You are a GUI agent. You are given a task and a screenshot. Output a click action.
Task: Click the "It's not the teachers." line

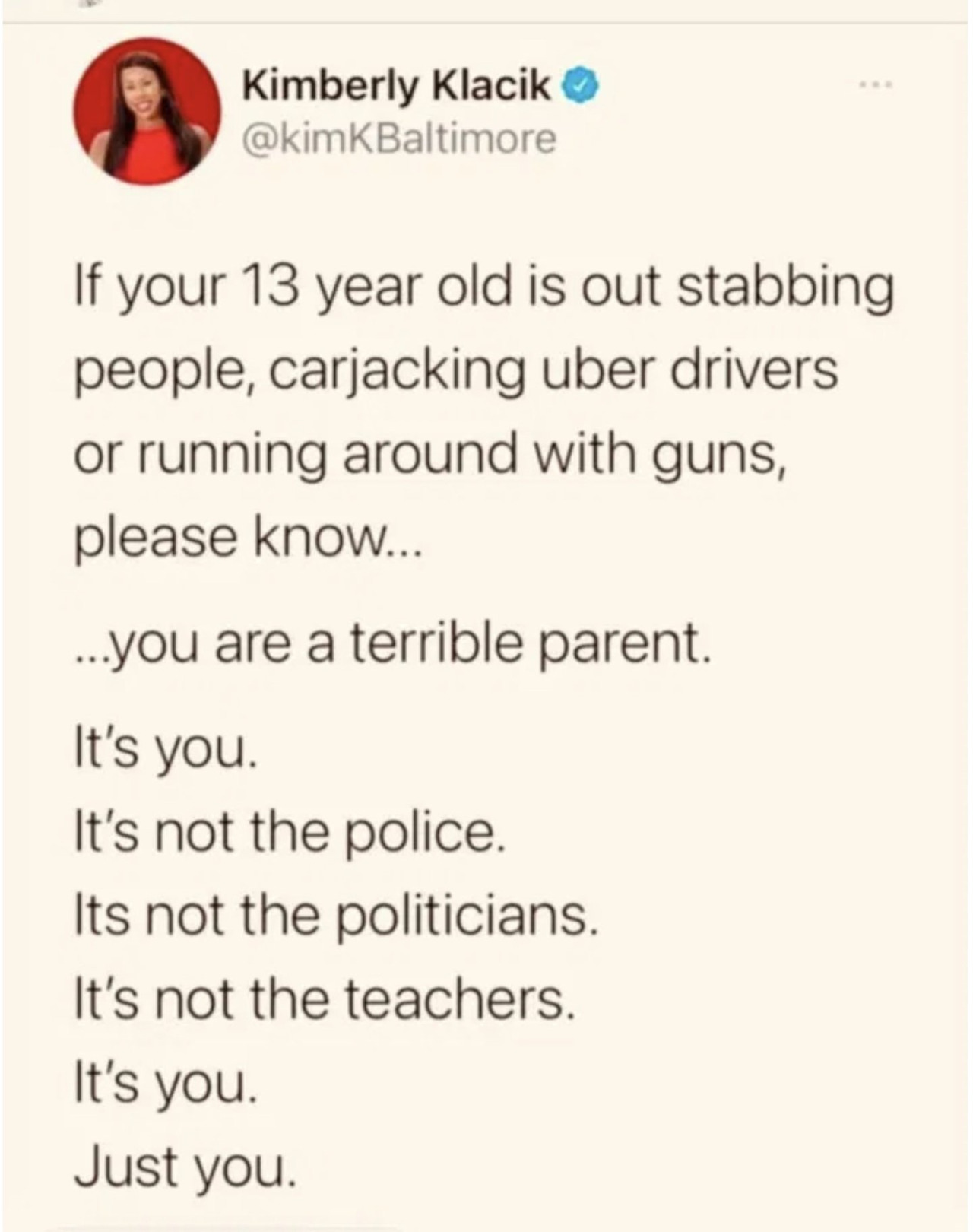pyautogui.click(x=322, y=999)
